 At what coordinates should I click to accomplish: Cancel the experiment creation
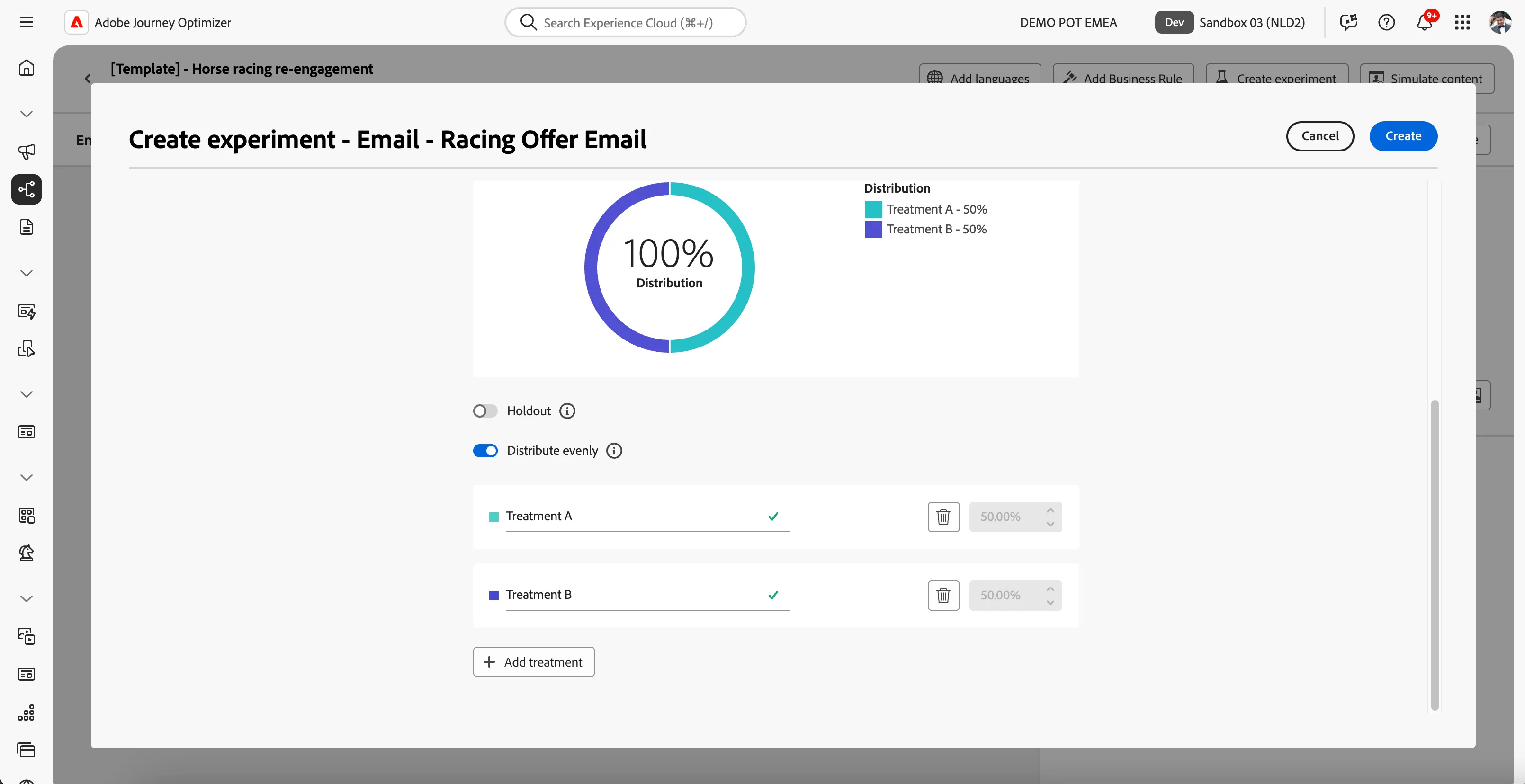pos(1319,136)
